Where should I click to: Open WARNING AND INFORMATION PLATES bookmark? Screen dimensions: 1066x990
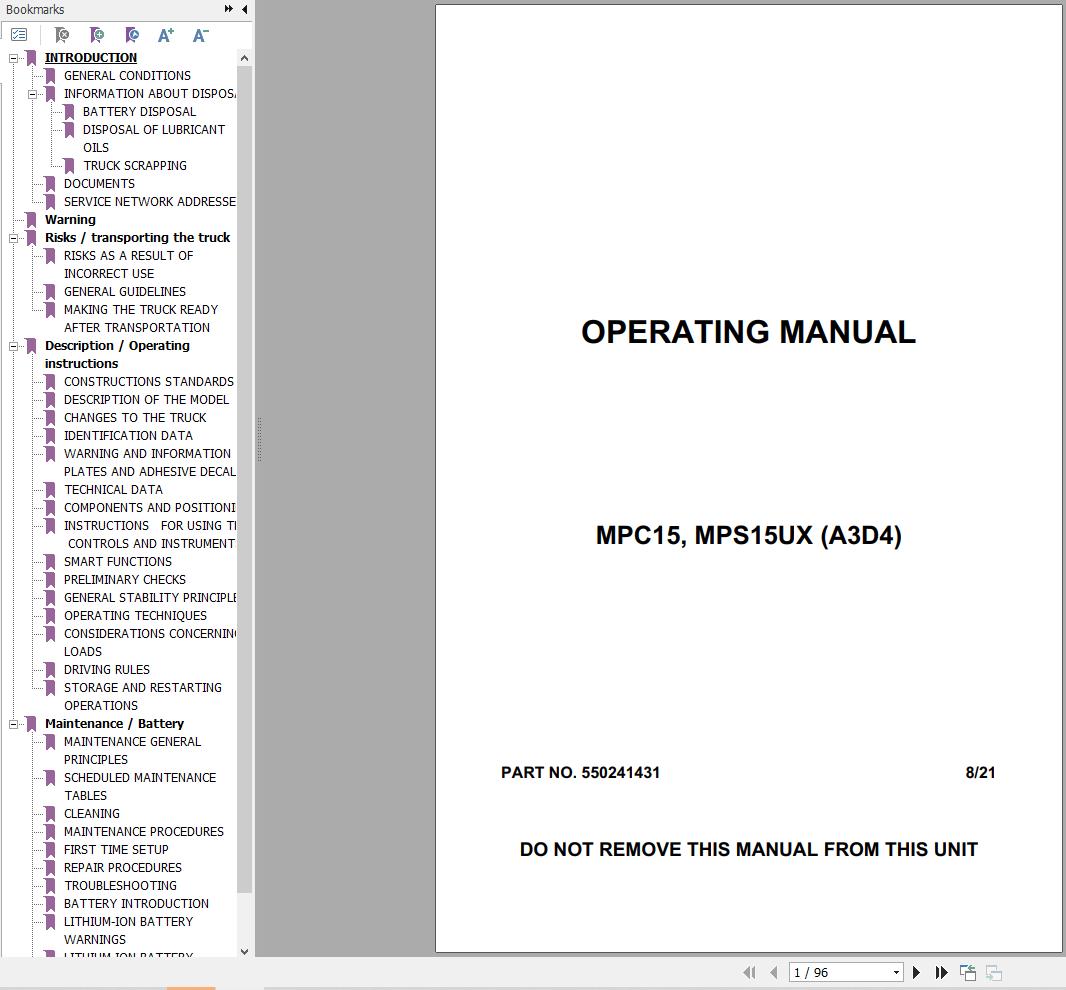[150, 462]
